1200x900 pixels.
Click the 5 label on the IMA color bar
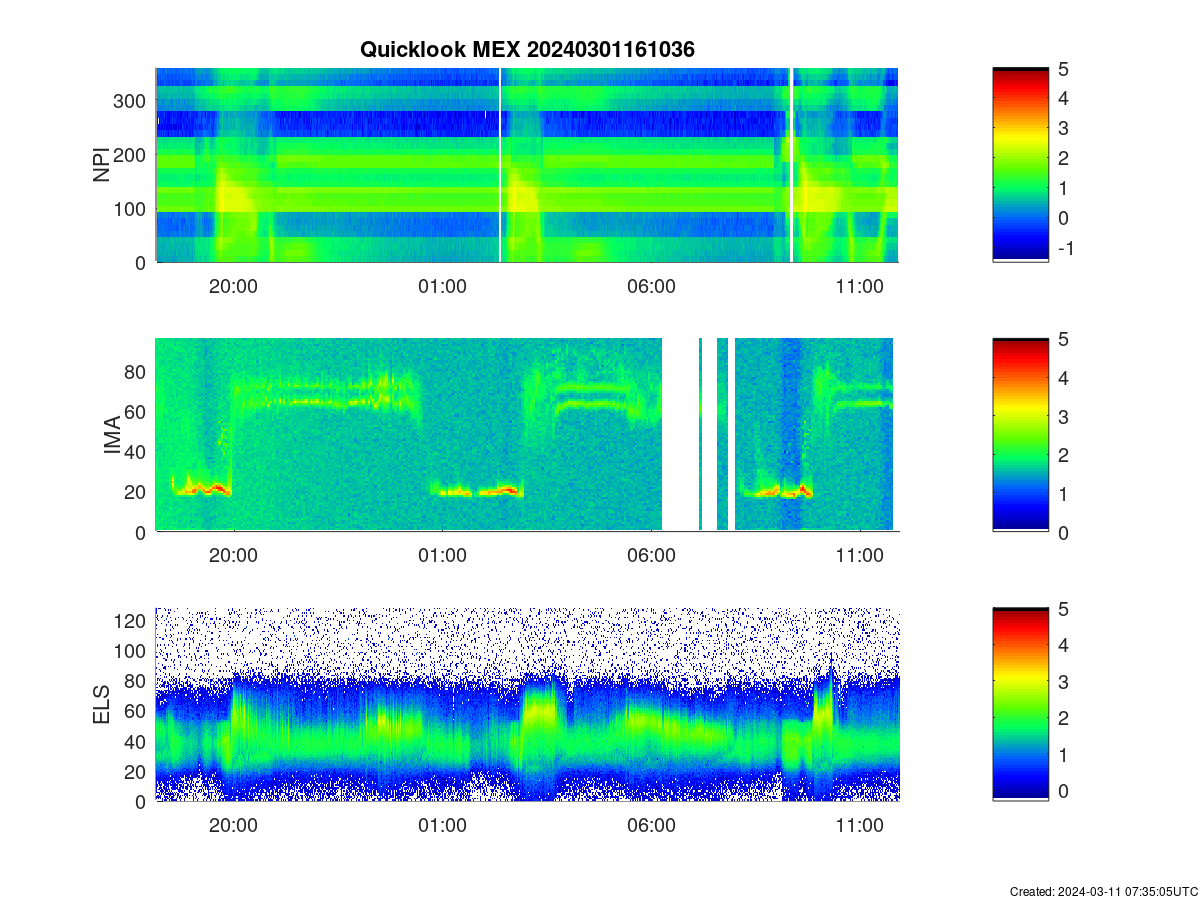point(1063,339)
